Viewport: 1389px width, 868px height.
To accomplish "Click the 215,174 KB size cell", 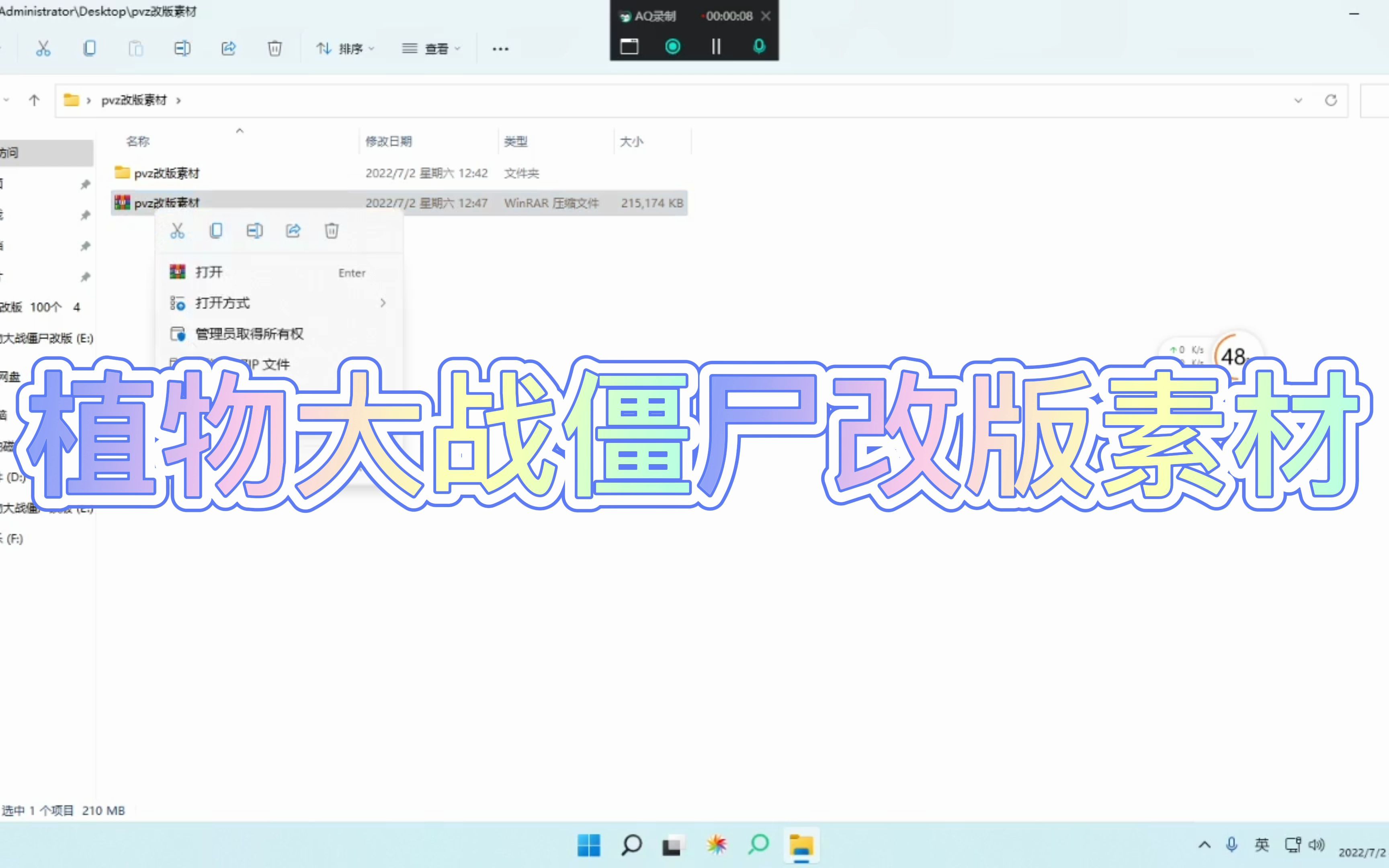I will 652,203.
